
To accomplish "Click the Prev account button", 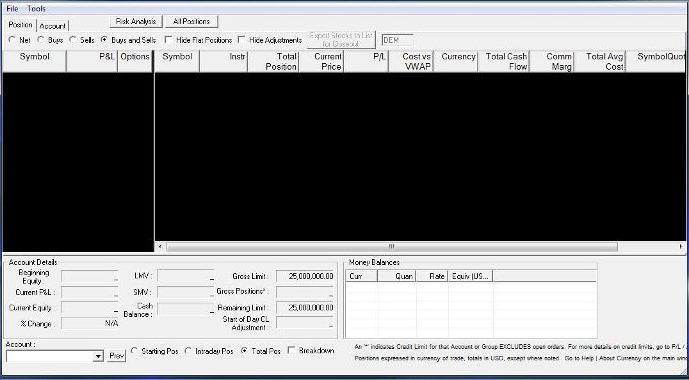I will pos(116,356).
